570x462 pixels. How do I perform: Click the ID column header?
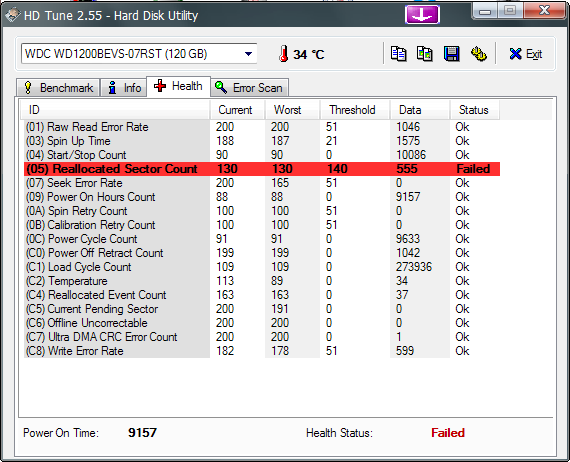(115, 110)
